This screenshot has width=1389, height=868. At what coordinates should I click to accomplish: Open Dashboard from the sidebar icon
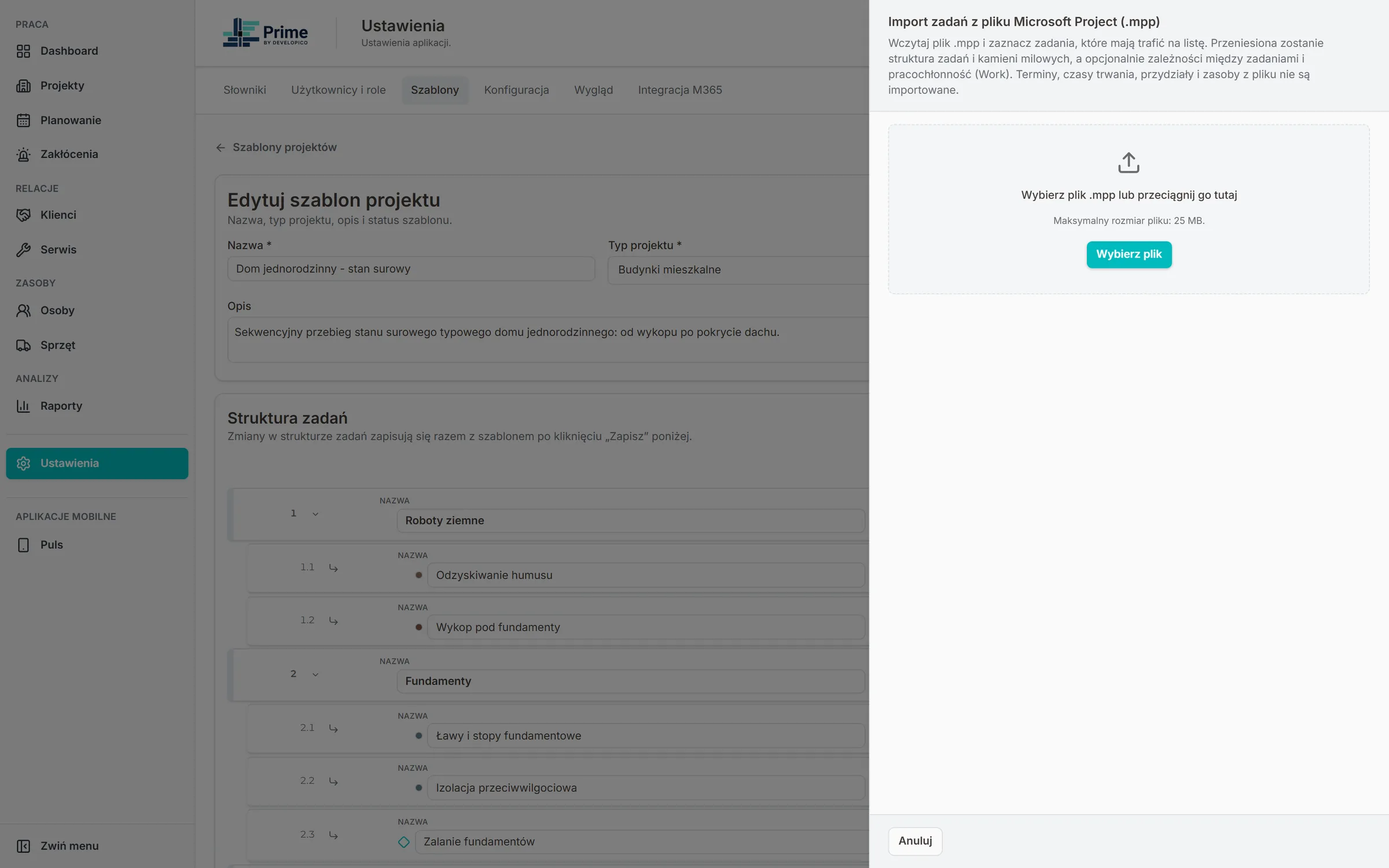coord(23,51)
